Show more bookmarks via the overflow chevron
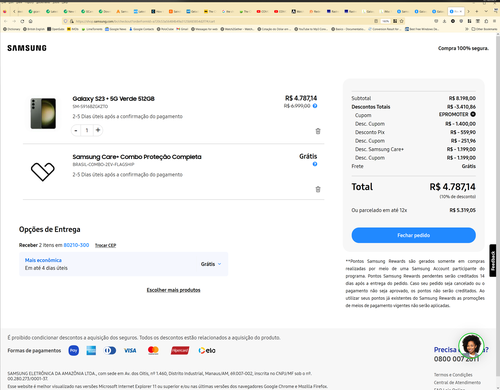500x390 pixels. click(x=467, y=29)
